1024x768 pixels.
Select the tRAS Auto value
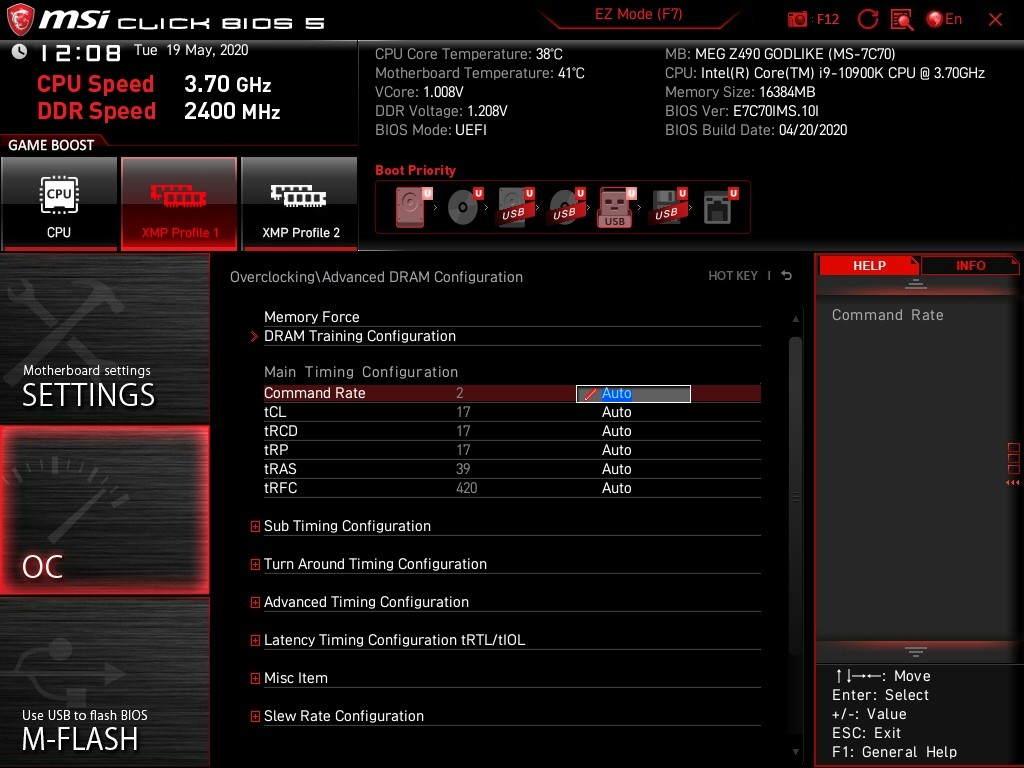[616, 469]
